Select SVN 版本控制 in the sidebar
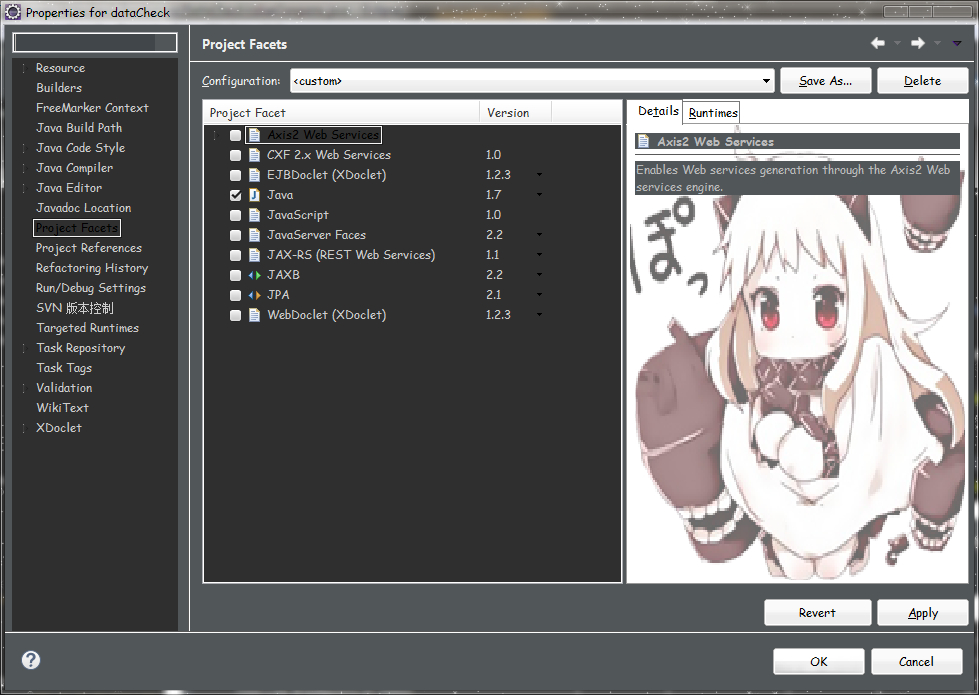 pos(74,308)
